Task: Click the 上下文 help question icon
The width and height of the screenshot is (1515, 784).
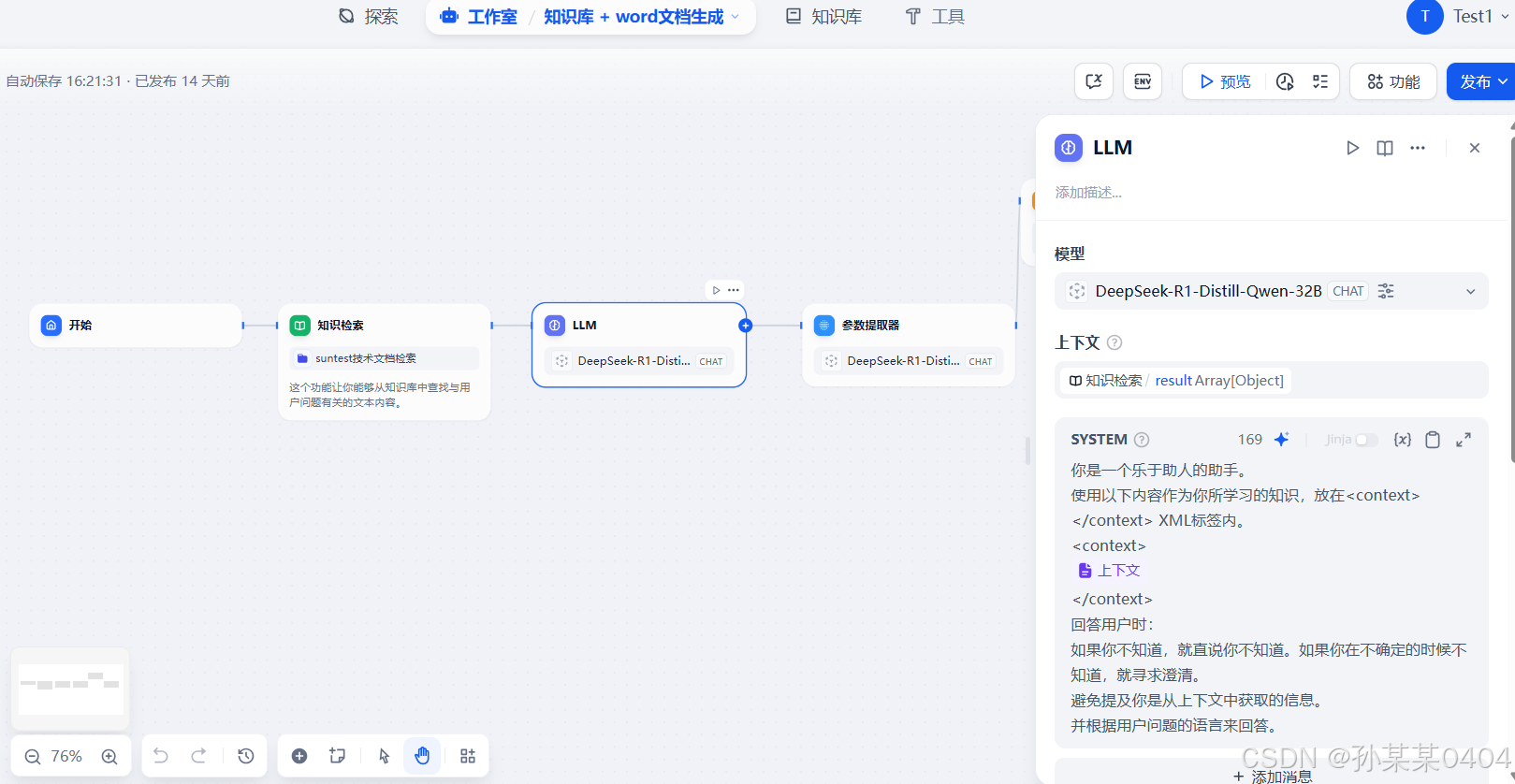Action: click(1114, 342)
